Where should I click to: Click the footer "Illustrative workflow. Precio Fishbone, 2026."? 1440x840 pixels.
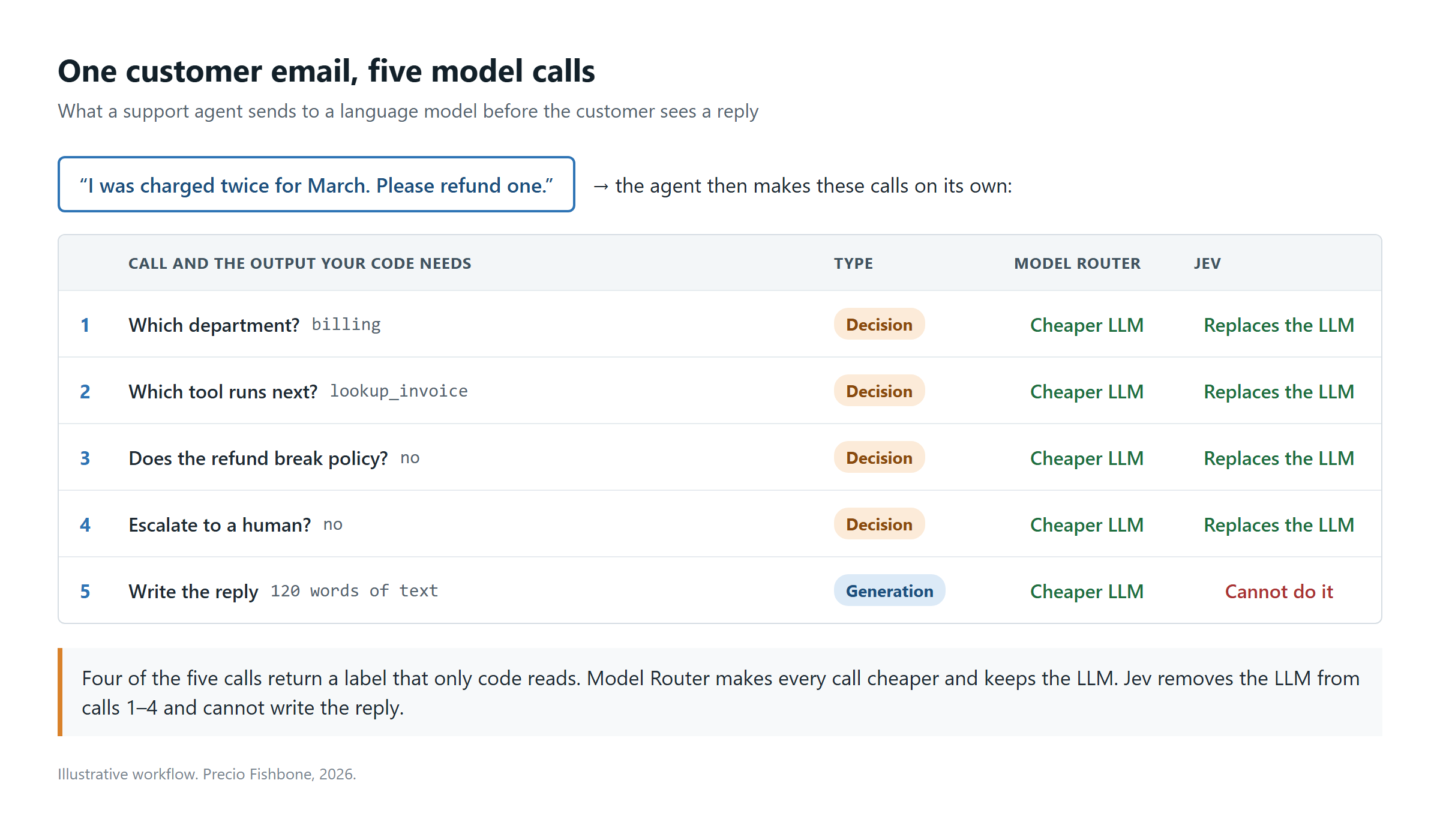(207, 774)
